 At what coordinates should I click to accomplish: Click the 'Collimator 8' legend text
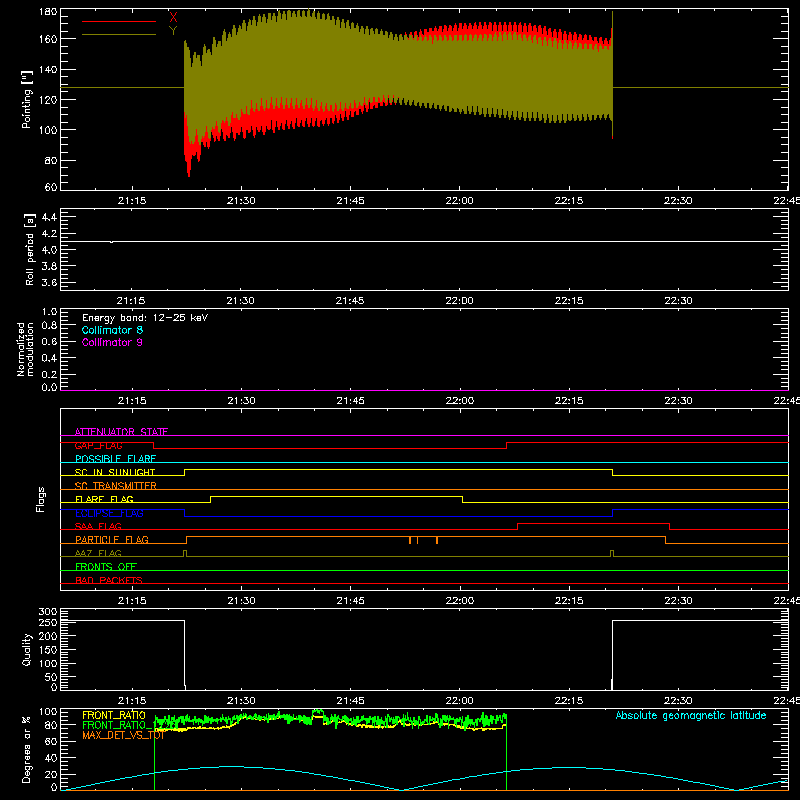112,330
